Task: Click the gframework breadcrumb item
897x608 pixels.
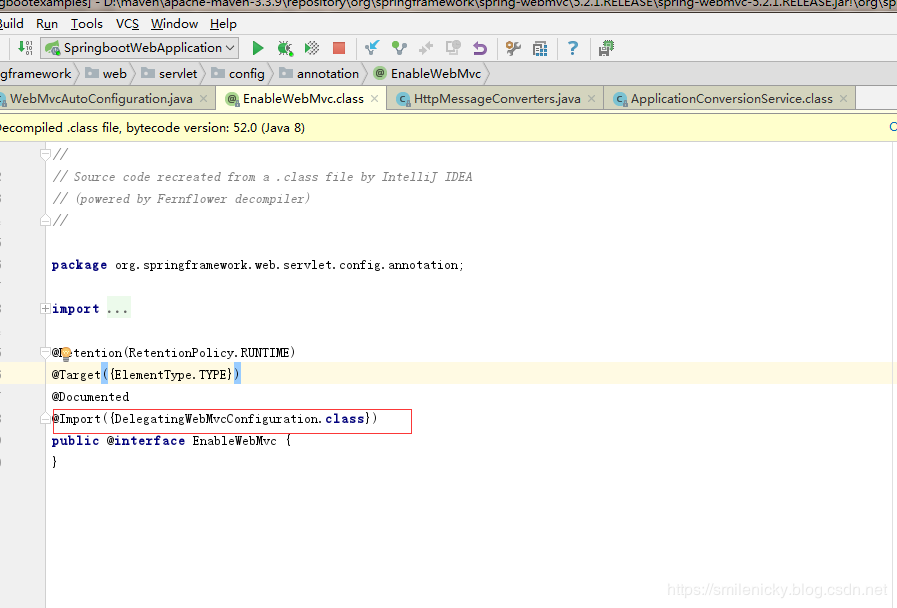Action: click(35, 74)
